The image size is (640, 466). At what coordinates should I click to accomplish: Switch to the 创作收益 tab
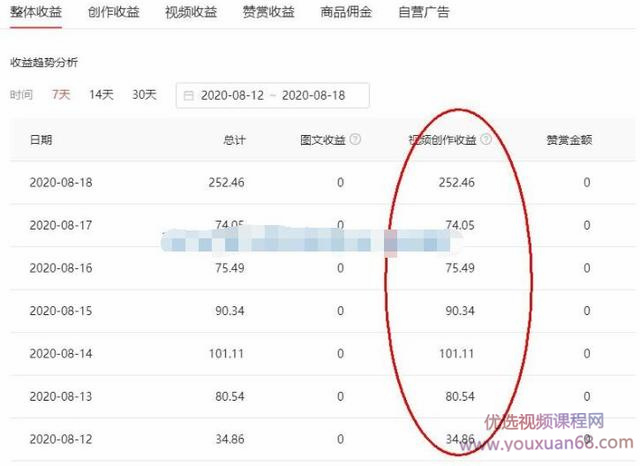(113, 12)
